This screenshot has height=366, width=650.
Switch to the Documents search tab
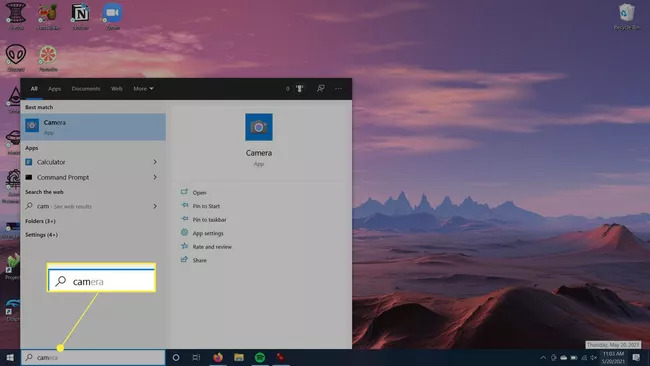coord(86,89)
